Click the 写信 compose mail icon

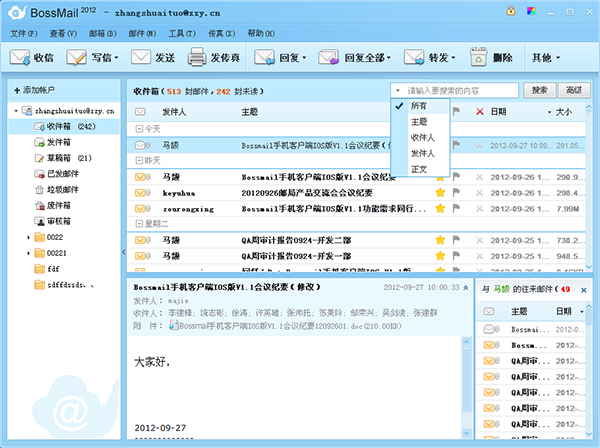click(x=76, y=58)
